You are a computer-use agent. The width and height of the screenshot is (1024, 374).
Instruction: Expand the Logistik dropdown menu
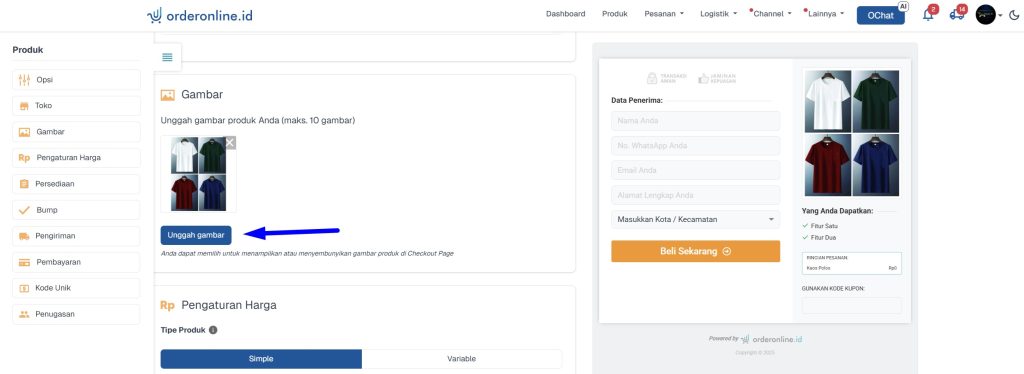(x=718, y=14)
